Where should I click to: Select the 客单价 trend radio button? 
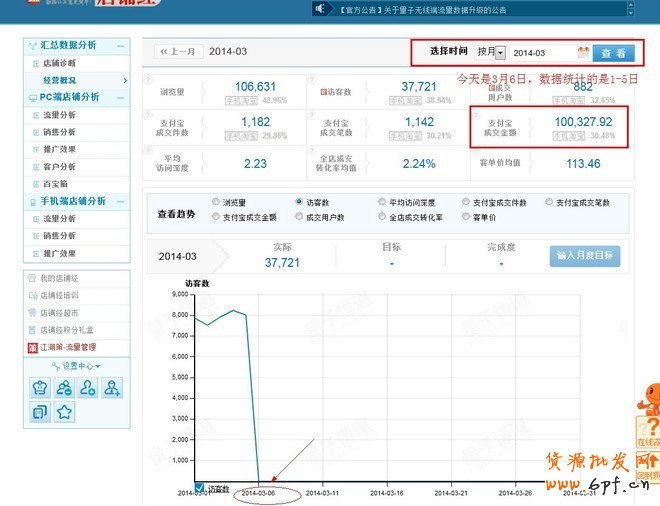click(466, 217)
